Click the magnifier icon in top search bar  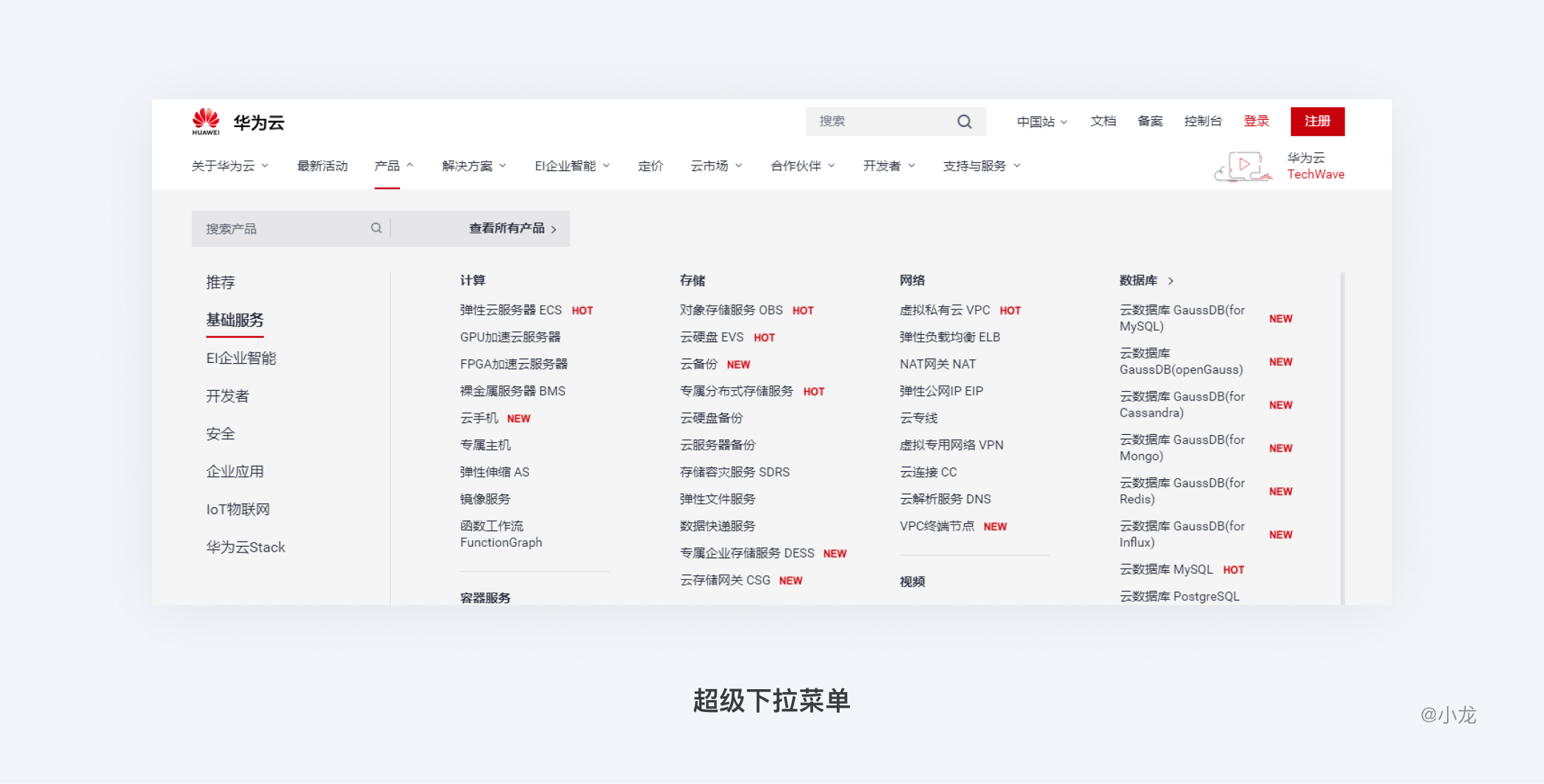964,122
